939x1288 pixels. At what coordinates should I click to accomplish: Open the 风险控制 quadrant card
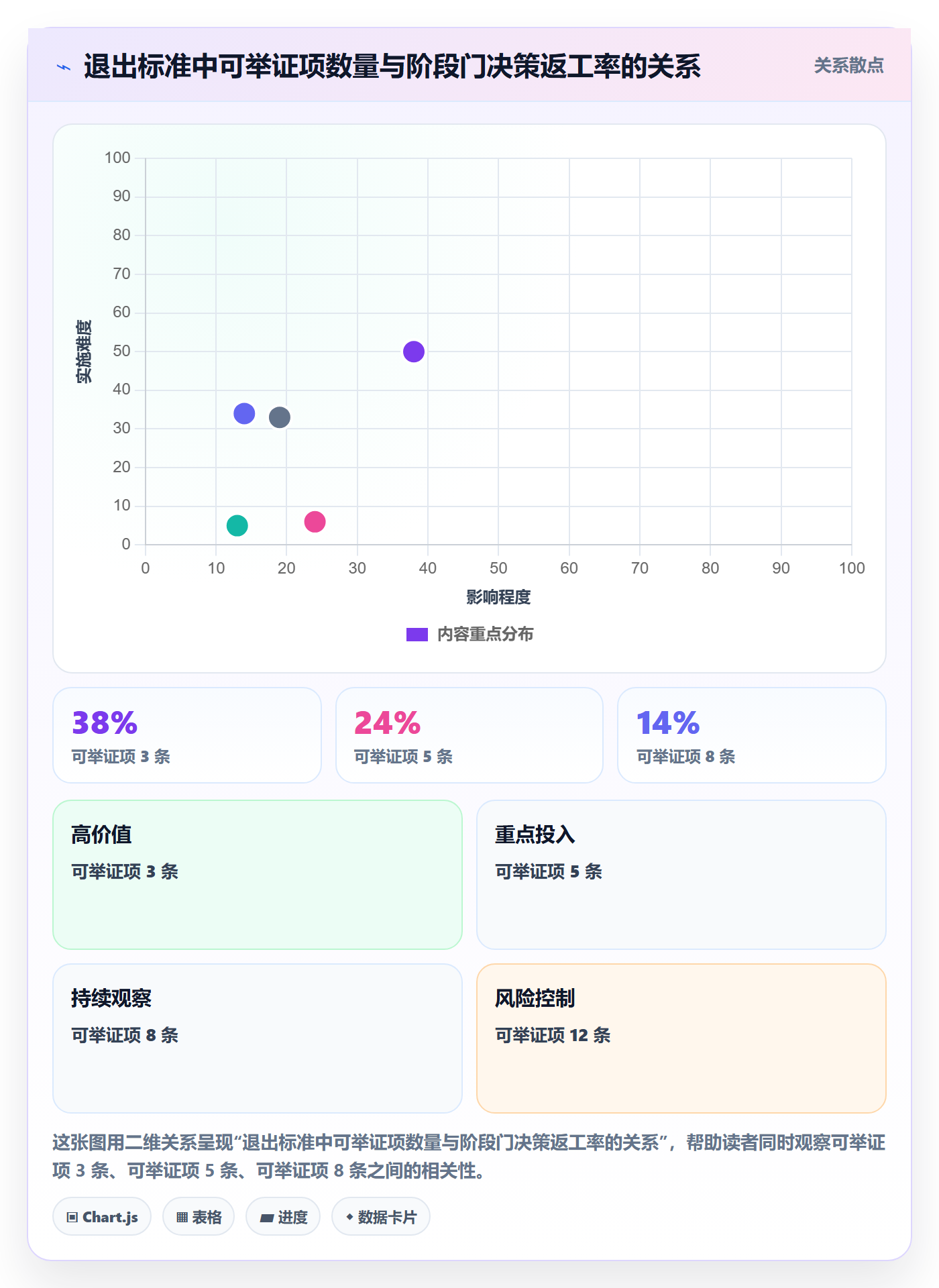pos(681,1038)
